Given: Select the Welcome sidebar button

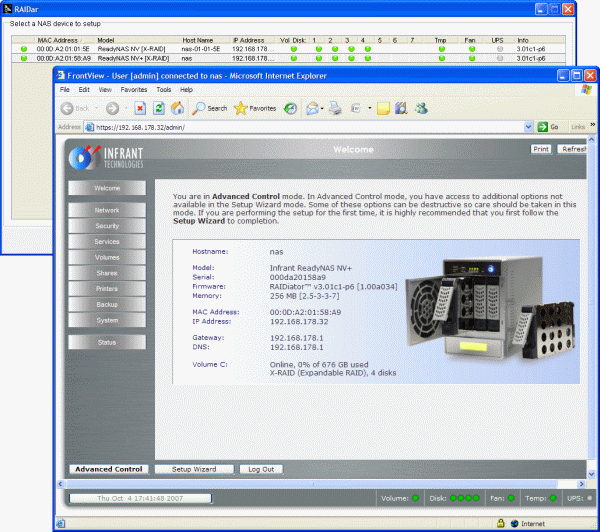Looking at the screenshot, I should (x=107, y=188).
